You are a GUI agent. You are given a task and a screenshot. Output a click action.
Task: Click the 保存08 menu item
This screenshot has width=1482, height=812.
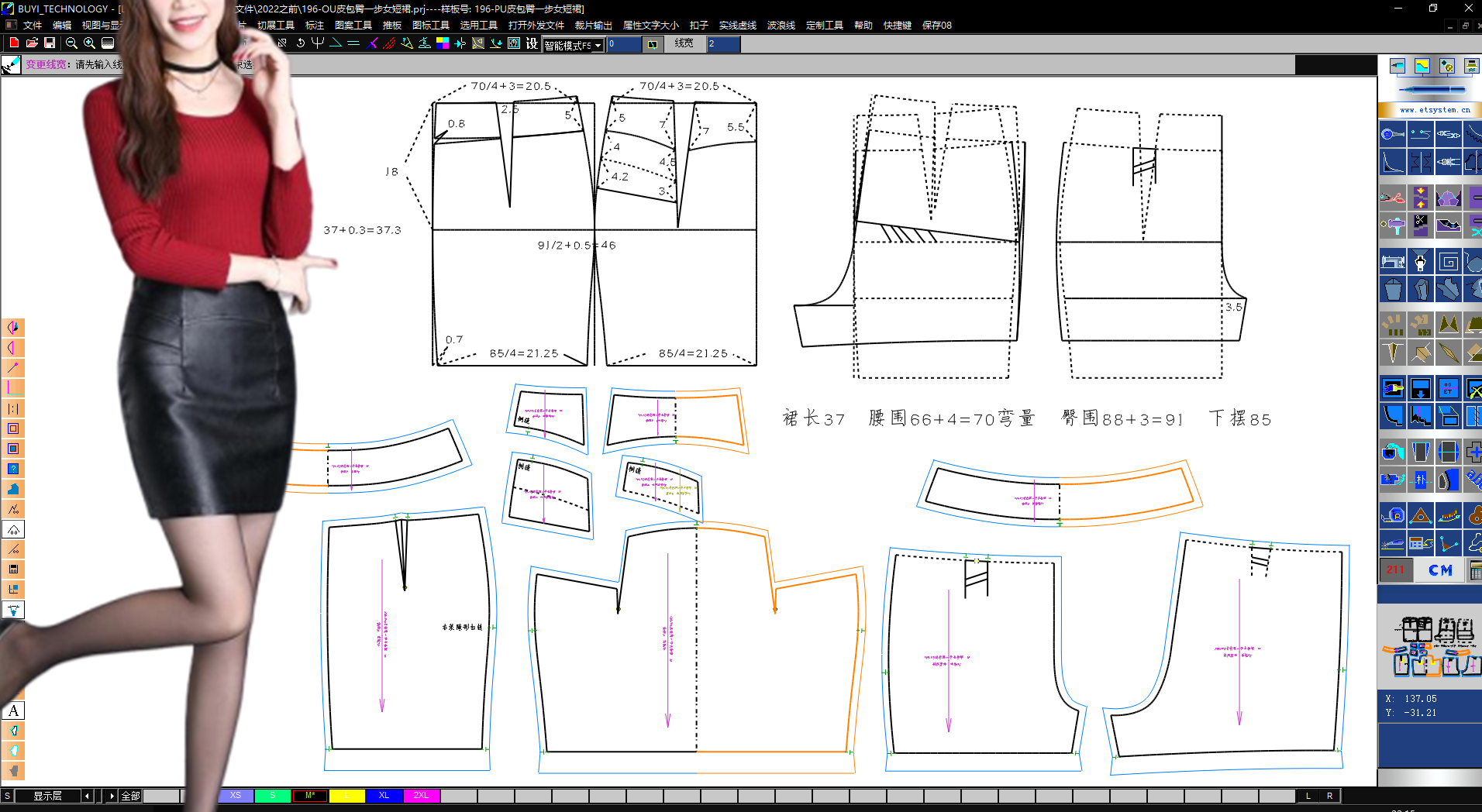tap(937, 26)
